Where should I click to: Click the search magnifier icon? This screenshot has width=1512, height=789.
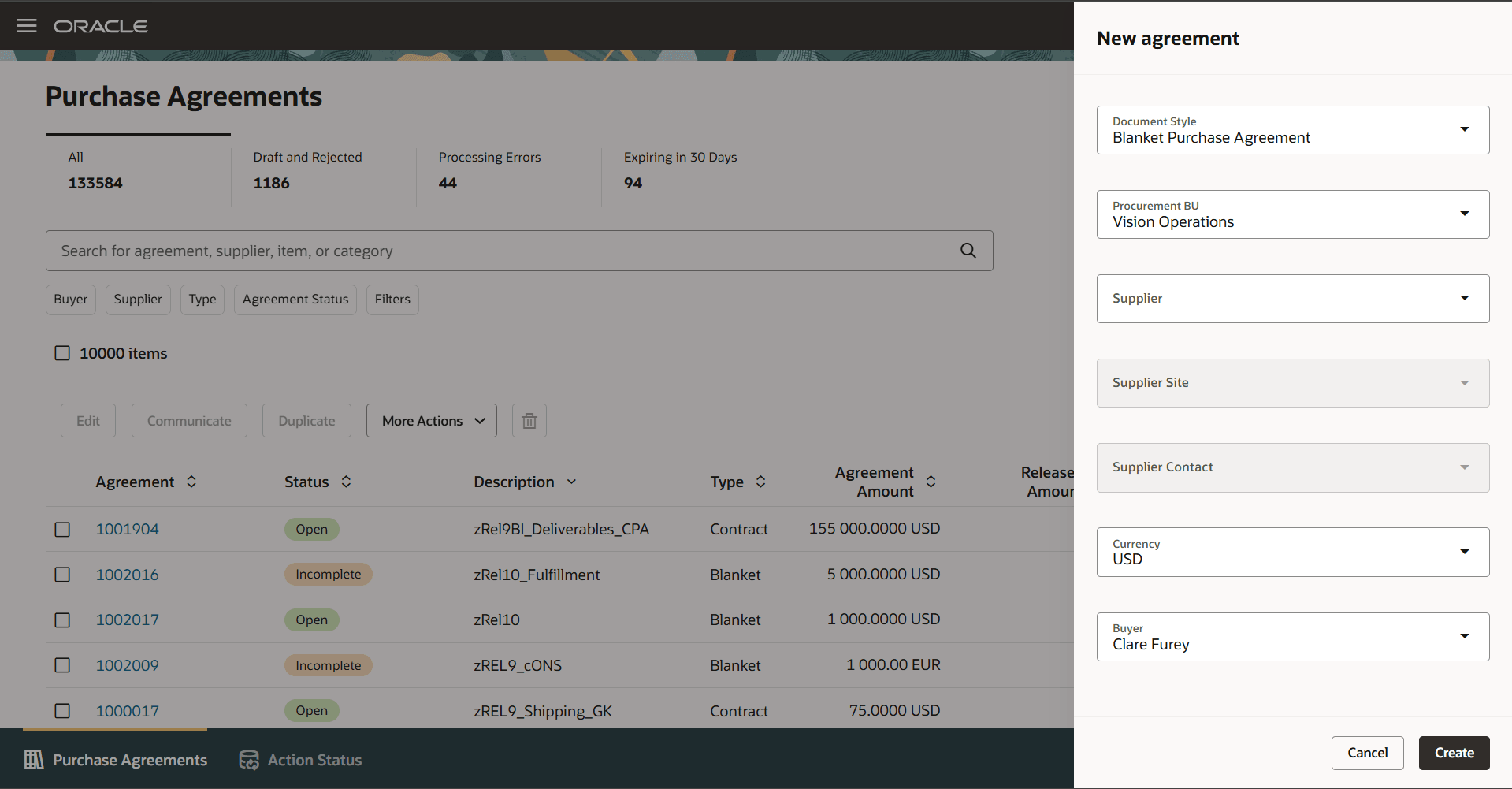(x=968, y=251)
